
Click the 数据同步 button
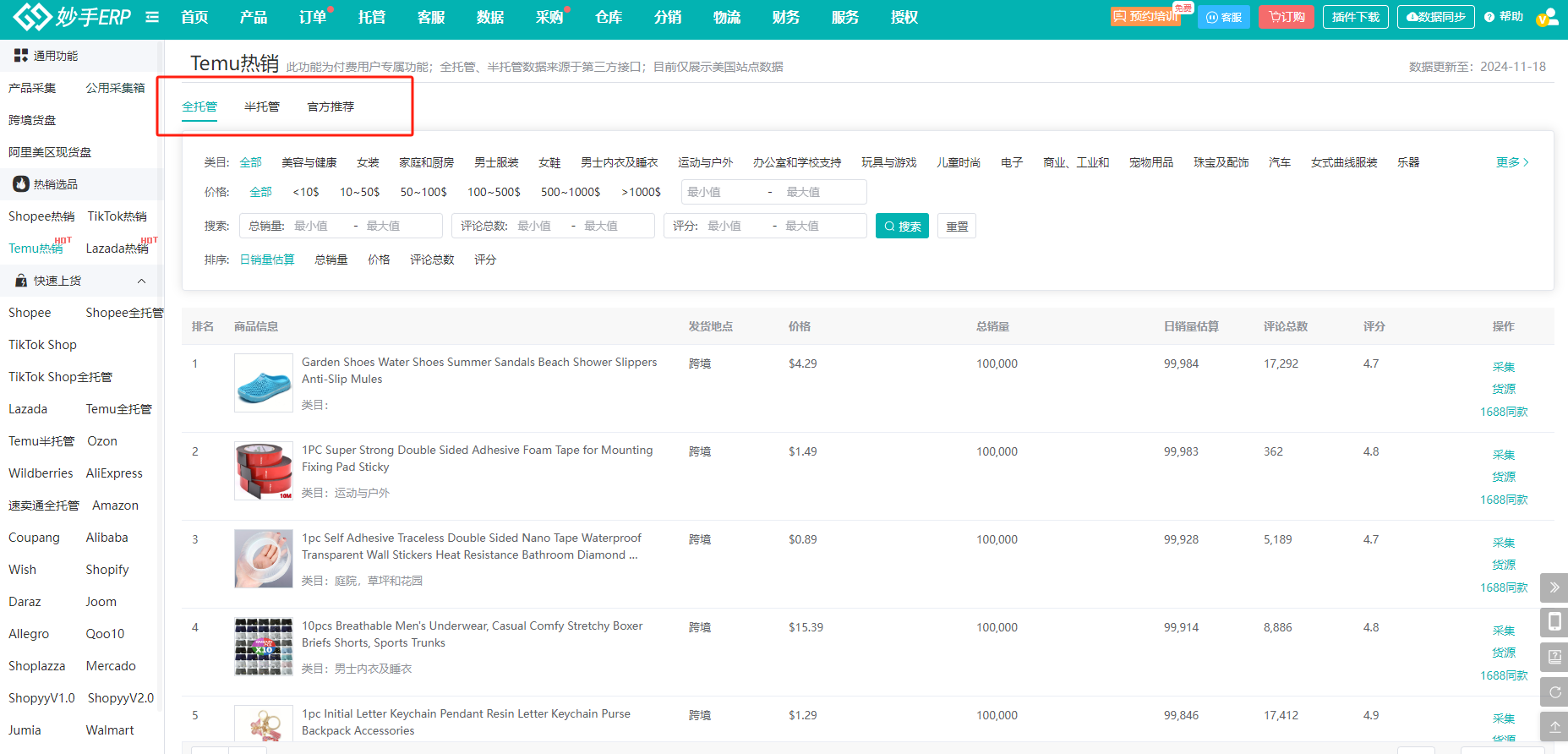tap(1435, 17)
